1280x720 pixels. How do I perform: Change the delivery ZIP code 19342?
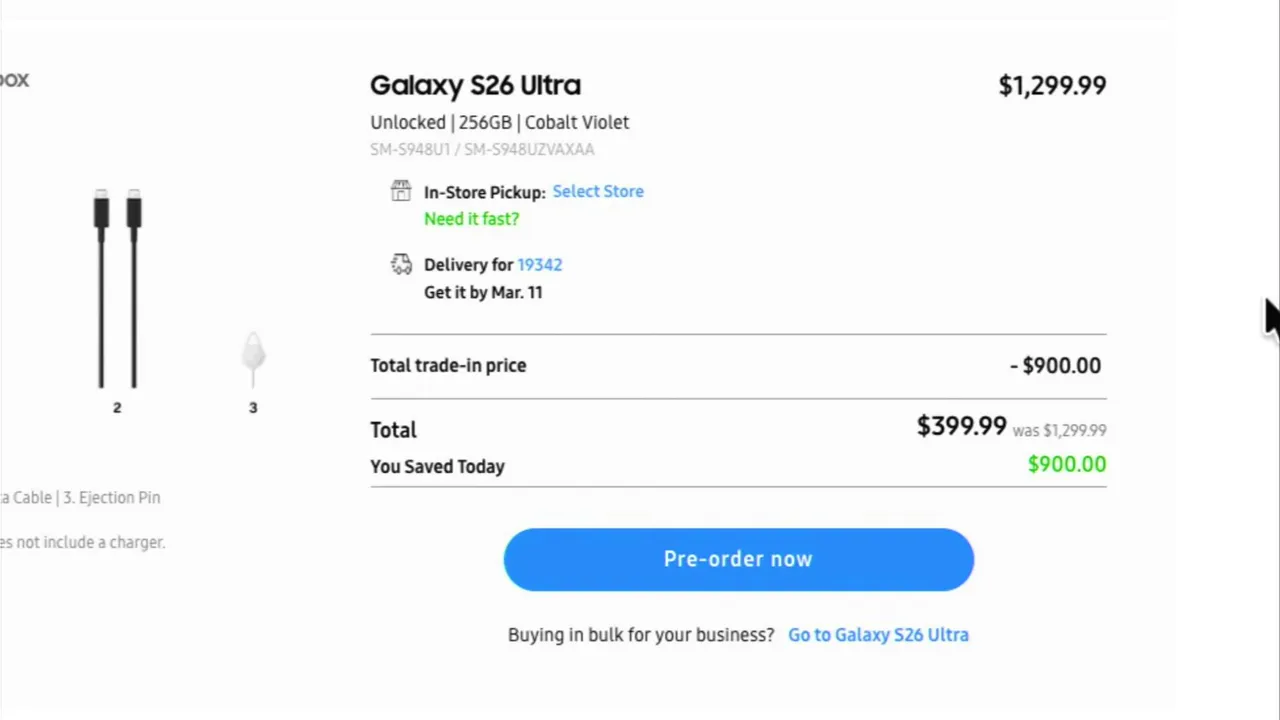(x=540, y=265)
